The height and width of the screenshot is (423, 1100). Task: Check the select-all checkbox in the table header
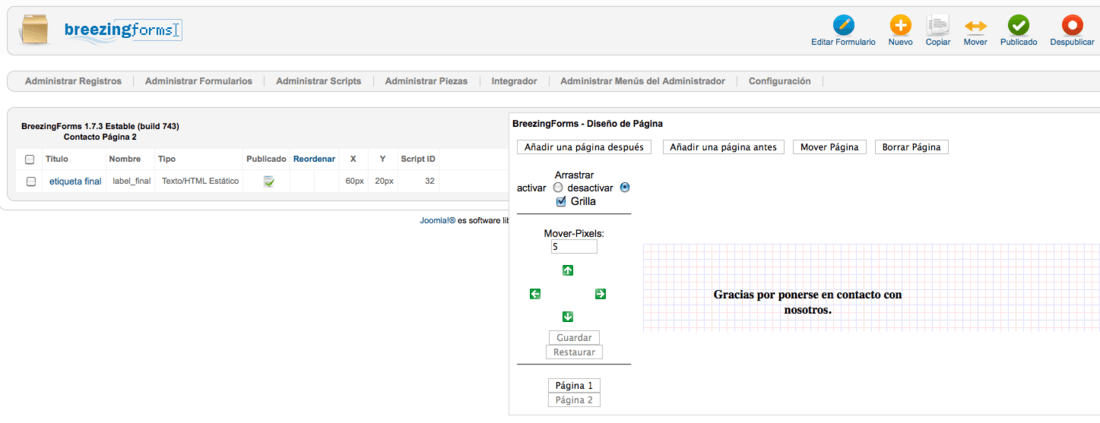coord(29,159)
